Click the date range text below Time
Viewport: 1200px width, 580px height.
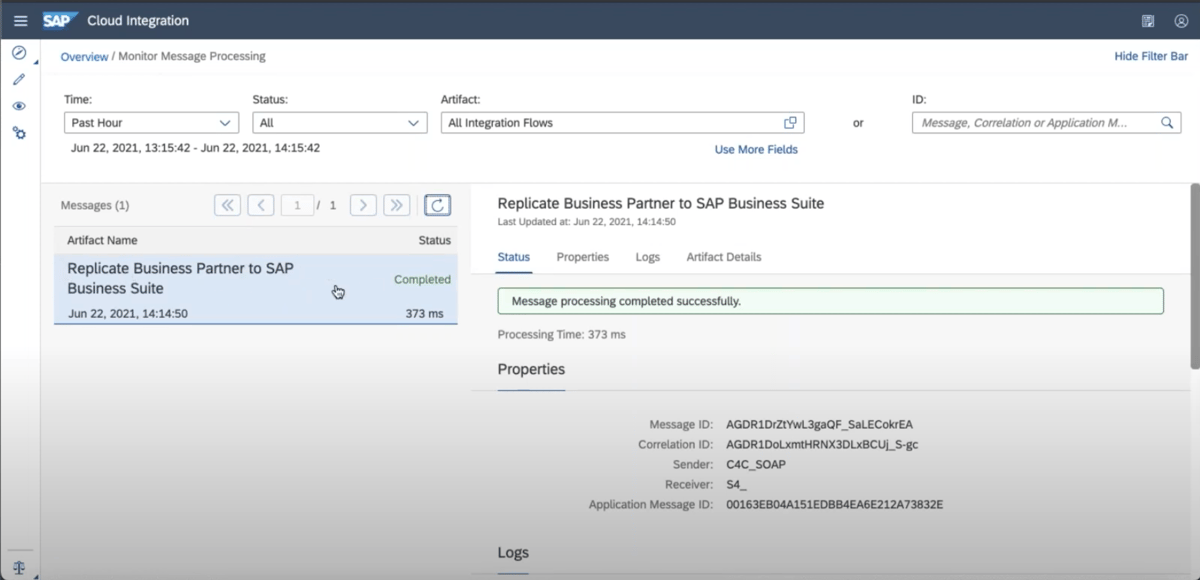coord(195,148)
